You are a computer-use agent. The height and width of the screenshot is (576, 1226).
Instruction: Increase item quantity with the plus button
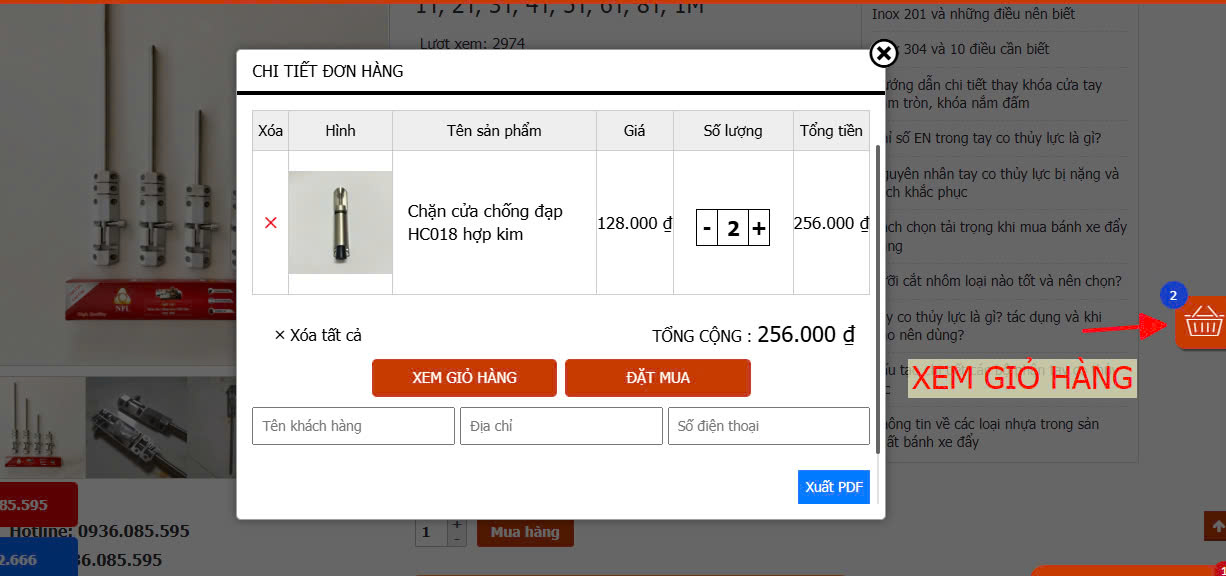pyautogui.click(x=759, y=227)
